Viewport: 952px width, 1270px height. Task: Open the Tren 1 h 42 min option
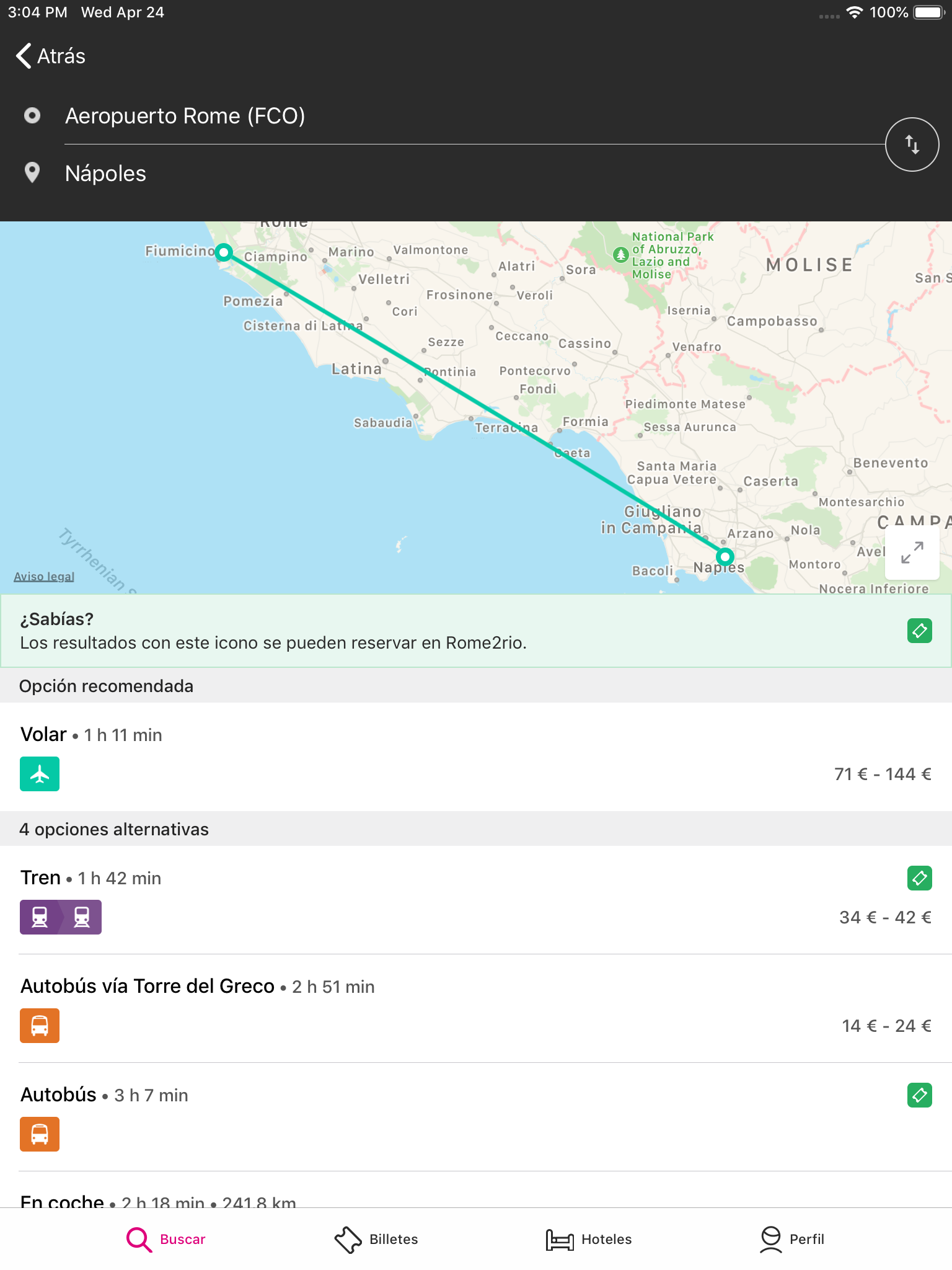coord(476,900)
